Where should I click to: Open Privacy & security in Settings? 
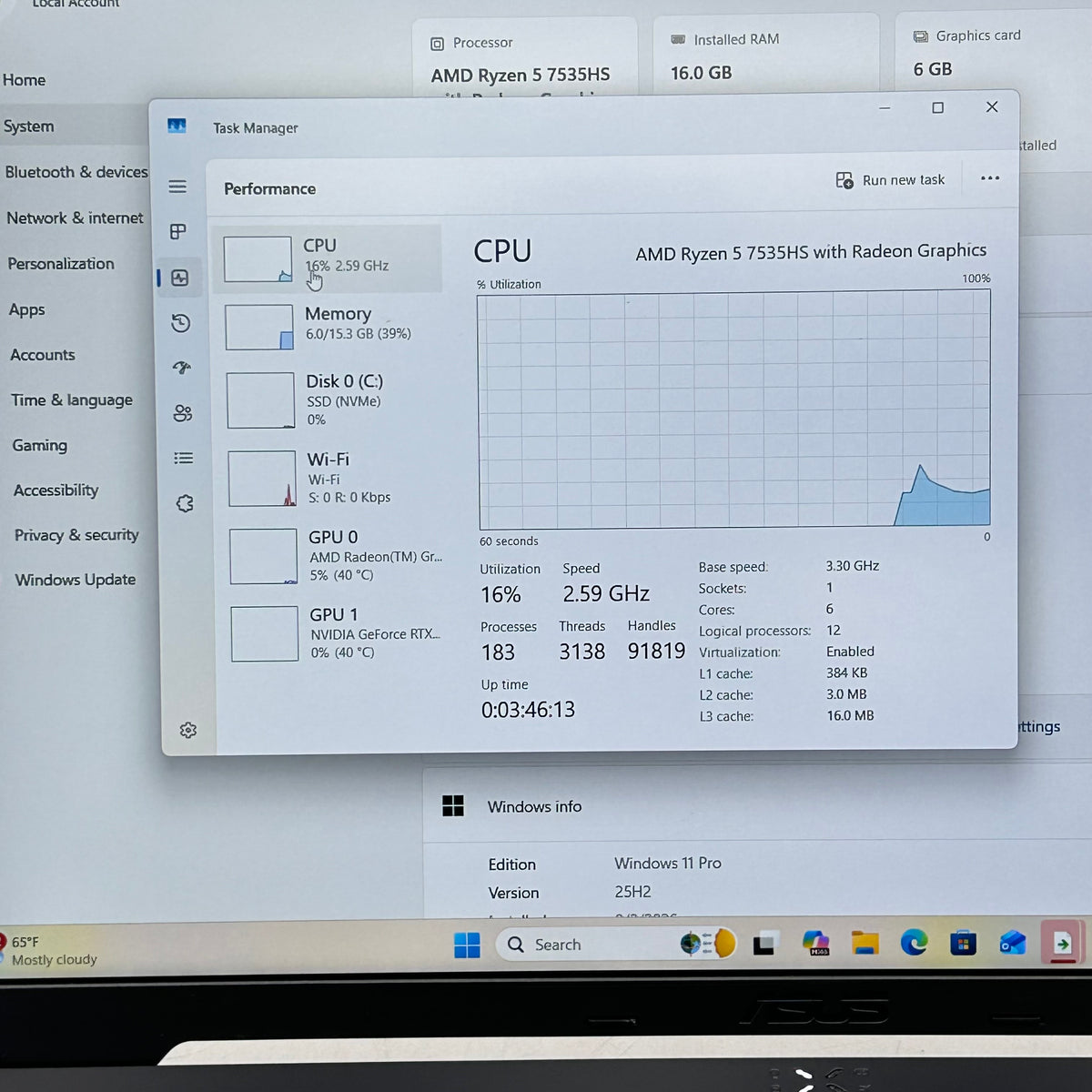pyautogui.click(x=76, y=535)
